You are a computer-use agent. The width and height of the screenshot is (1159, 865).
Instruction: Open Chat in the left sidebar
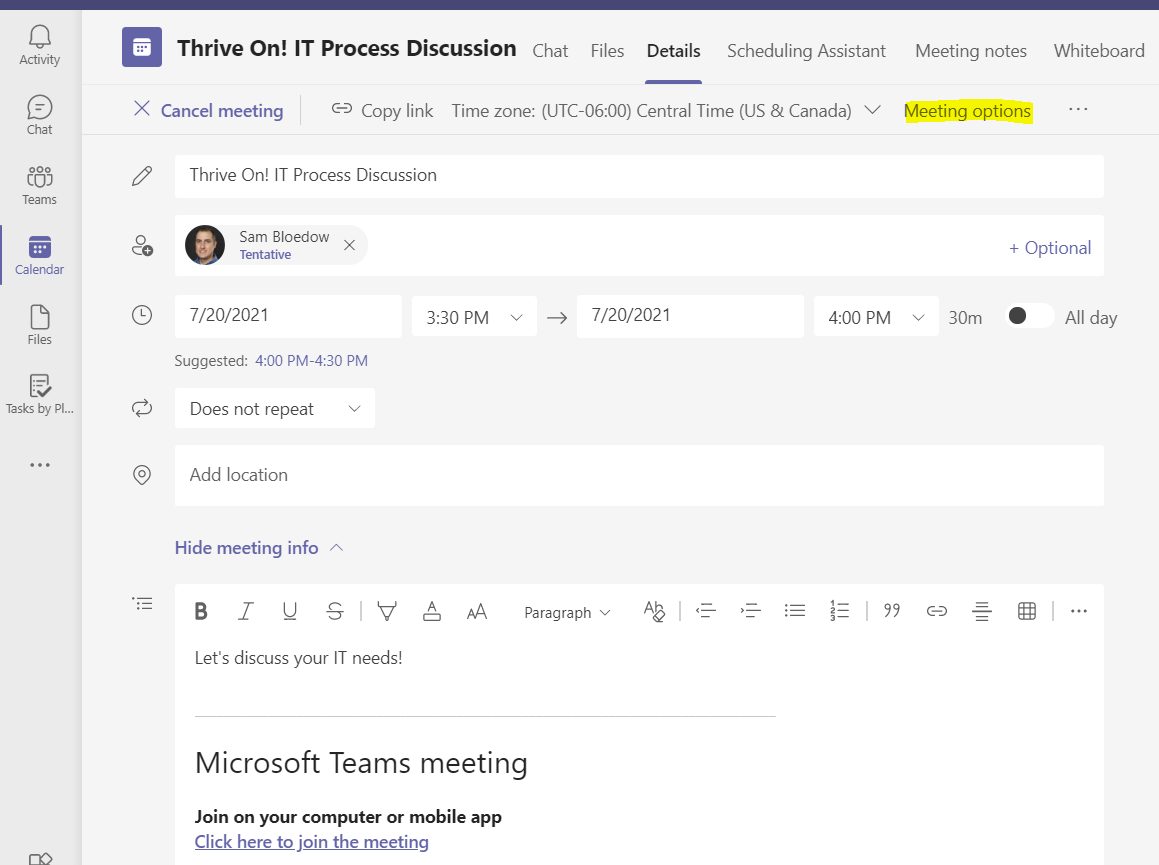39,115
